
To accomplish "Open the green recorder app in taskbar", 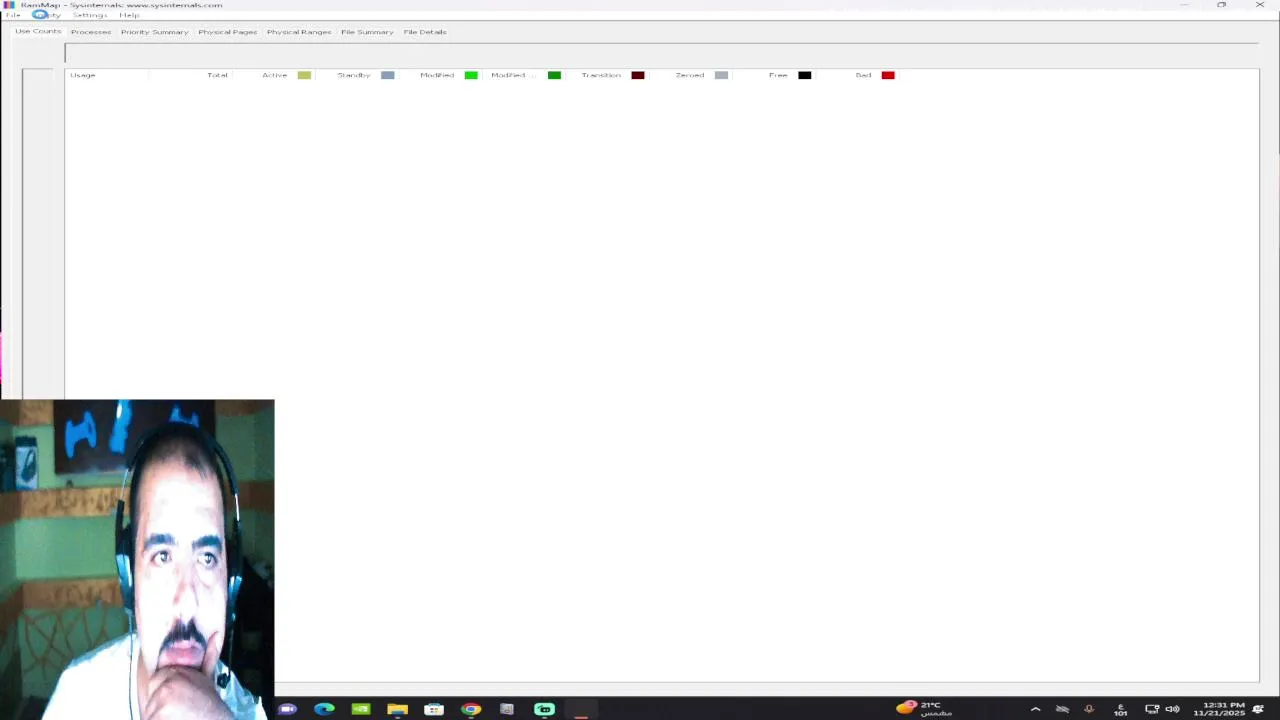I will pos(544,709).
